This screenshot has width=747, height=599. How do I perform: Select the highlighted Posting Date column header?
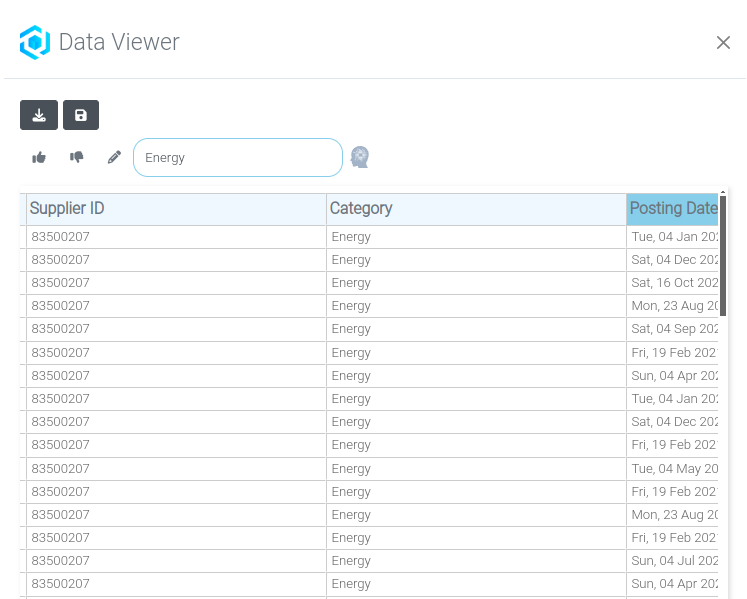(x=672, y=209)
